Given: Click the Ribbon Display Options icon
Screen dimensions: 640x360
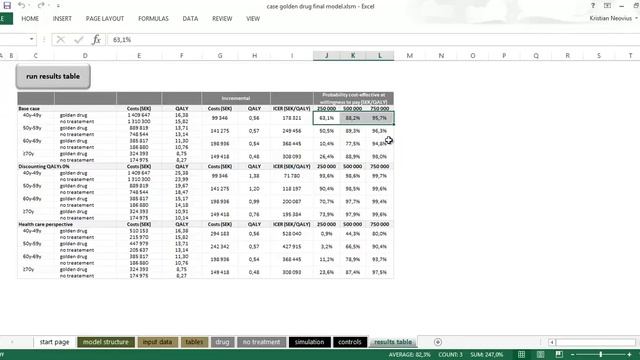Looking at the screenshot, I should pos(607,6).
